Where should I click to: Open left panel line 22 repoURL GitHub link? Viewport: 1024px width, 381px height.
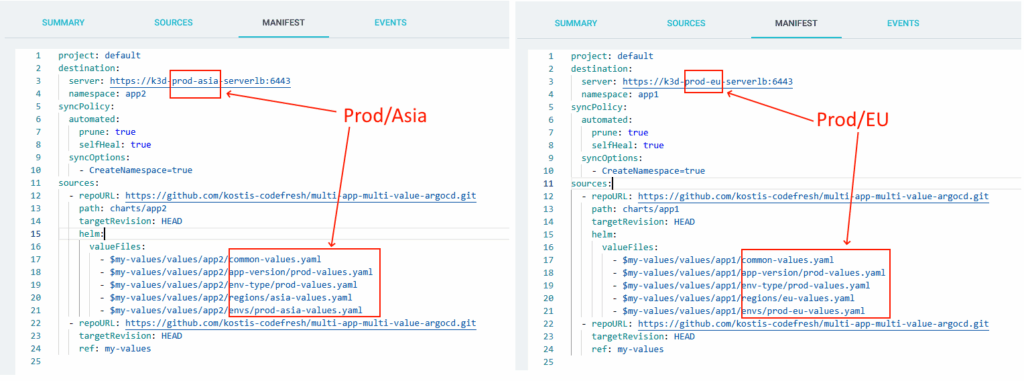[x=300, y=323]
